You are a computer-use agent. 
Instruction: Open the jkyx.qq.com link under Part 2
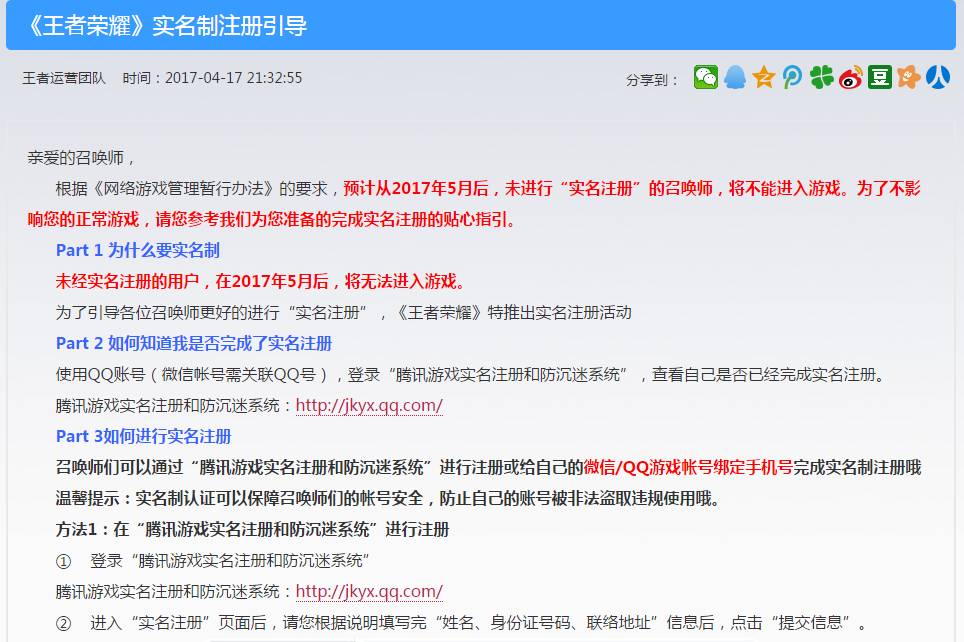(x=369, y=405)
